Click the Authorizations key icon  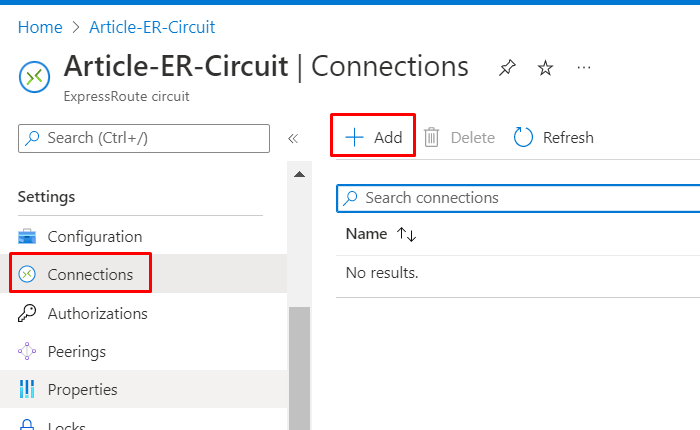[x=28, y=313]
